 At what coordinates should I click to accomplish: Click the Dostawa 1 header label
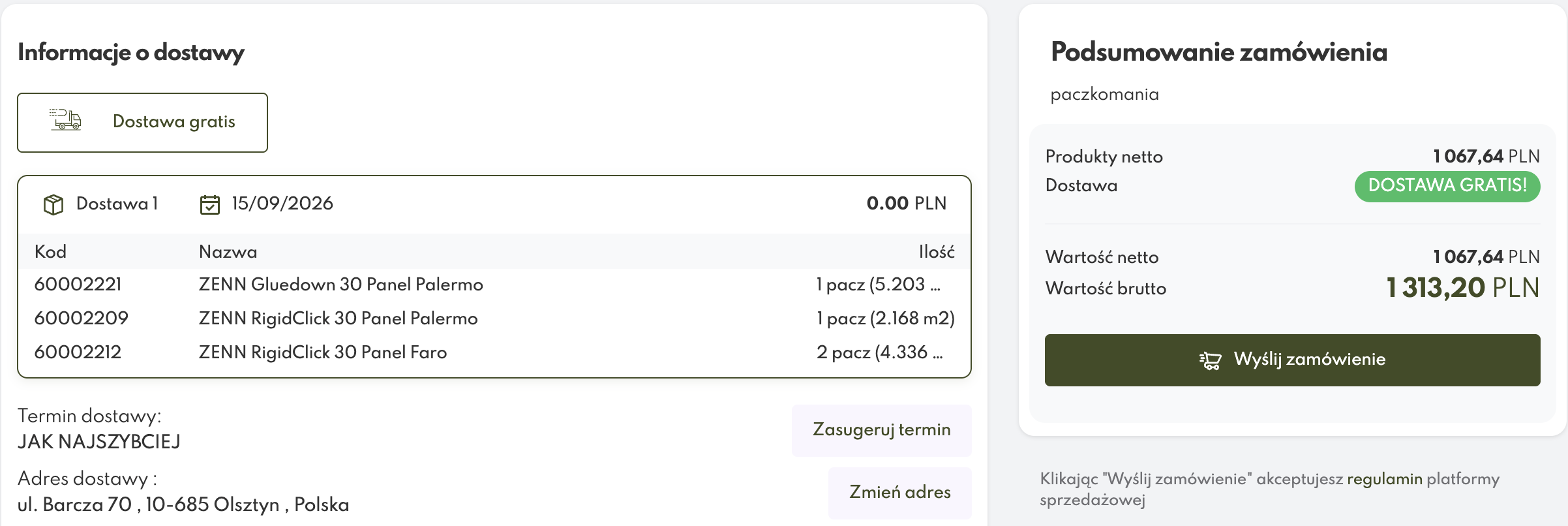[x=117, y=204]
